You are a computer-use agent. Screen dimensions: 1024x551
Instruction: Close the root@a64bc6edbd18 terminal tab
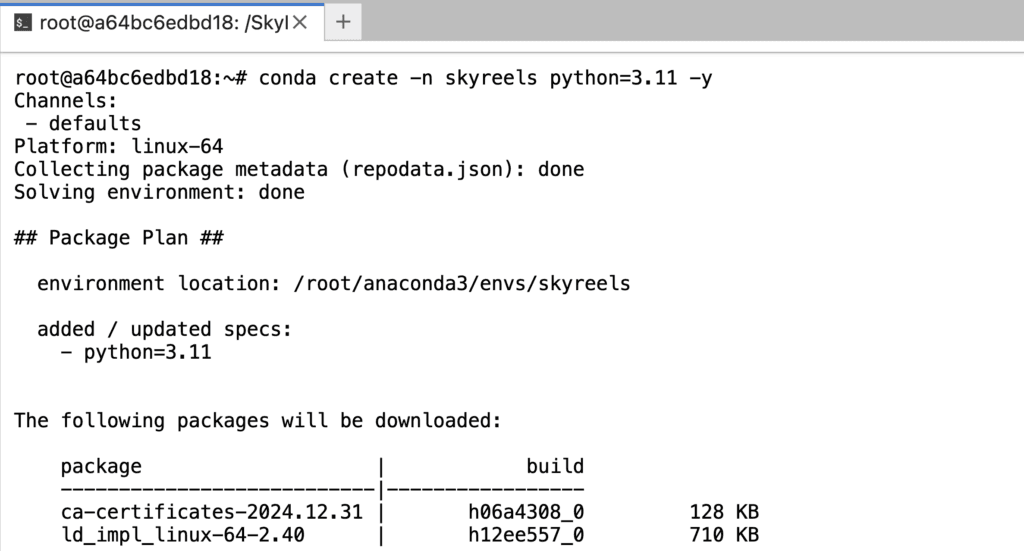tap(300, 22)
